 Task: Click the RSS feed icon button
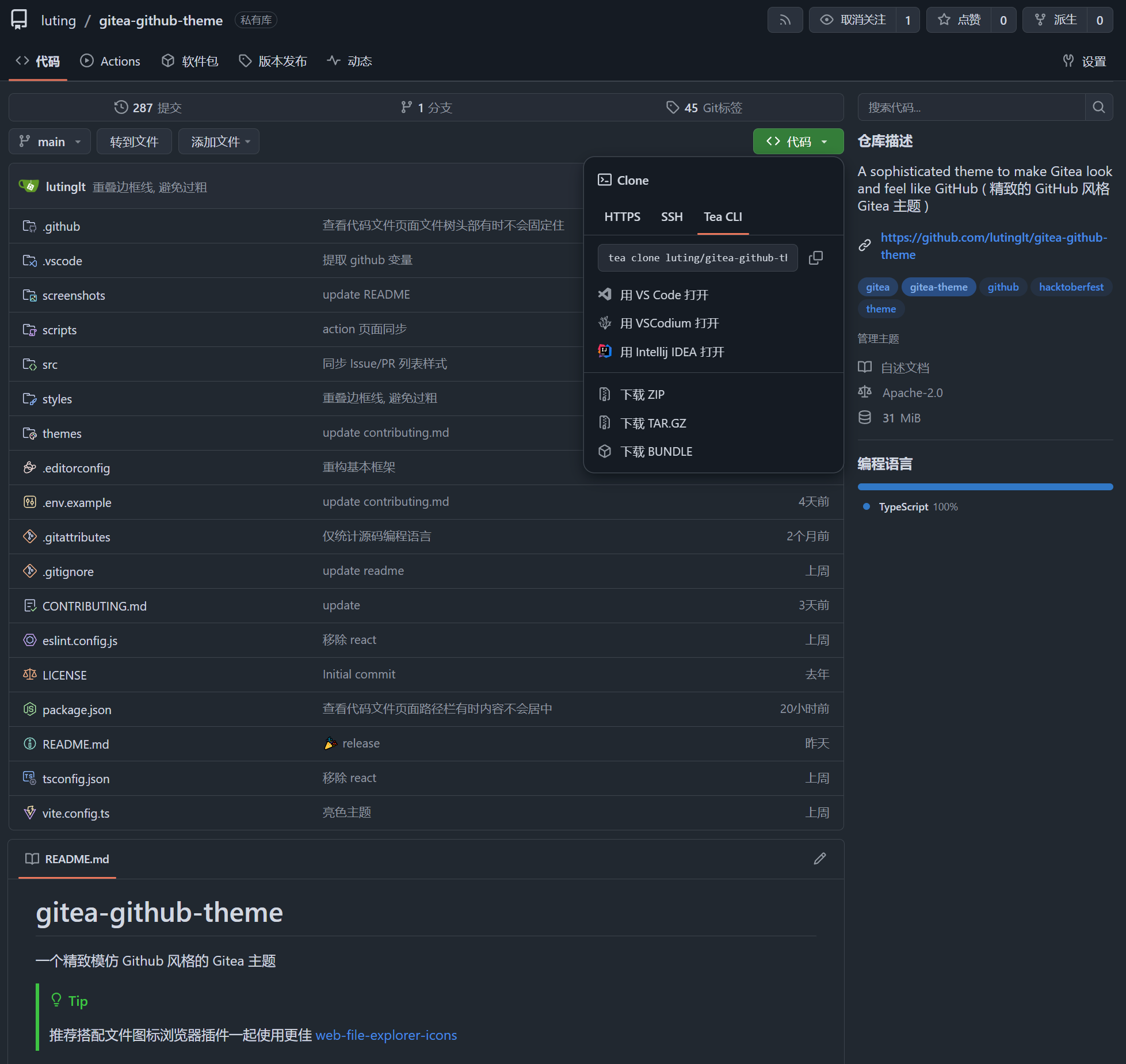(785, 20)
